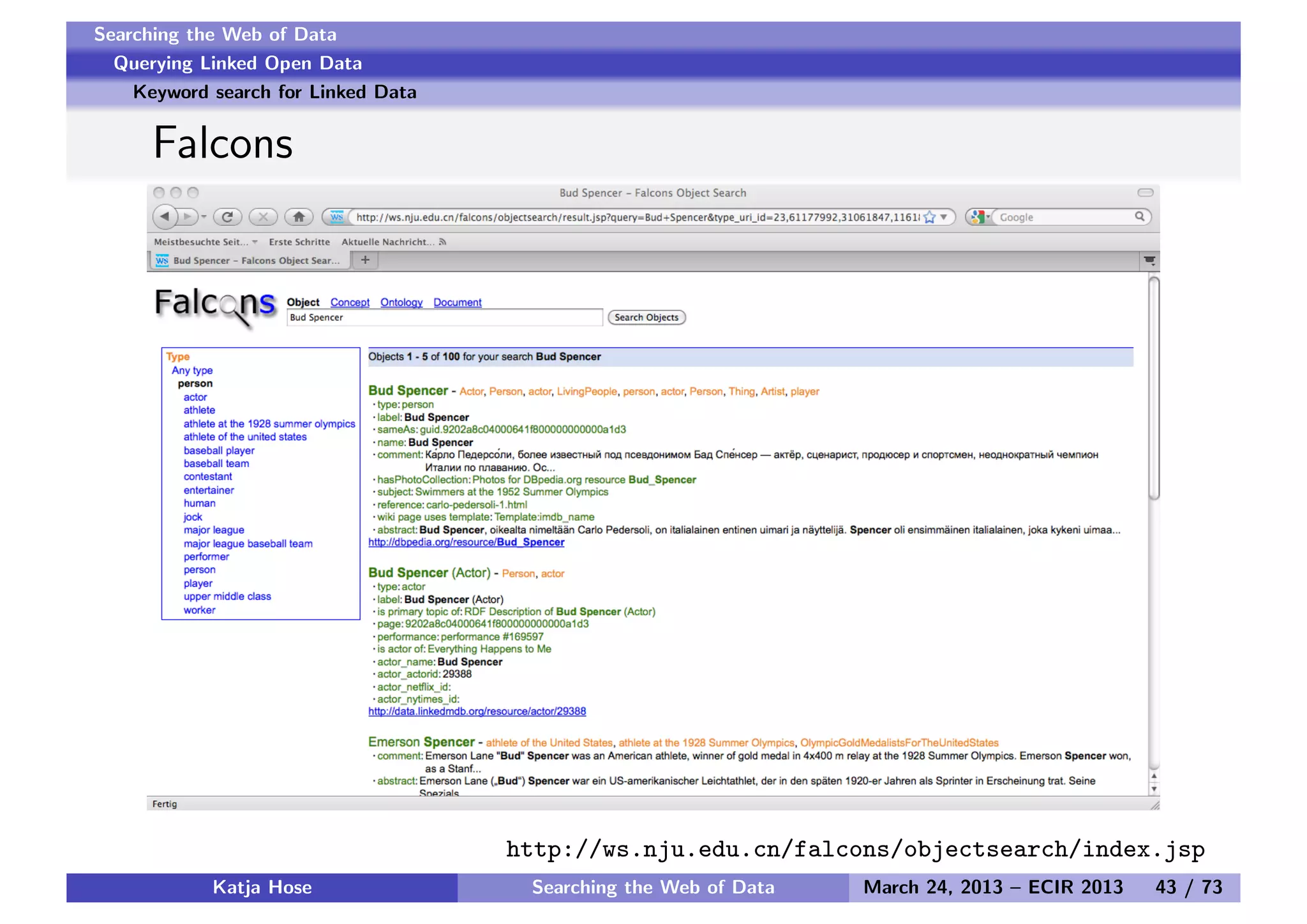The width and height of the screenshot is (1307, 924).
Task: Click the stop loading X button
Action: [x=262, y=217]
